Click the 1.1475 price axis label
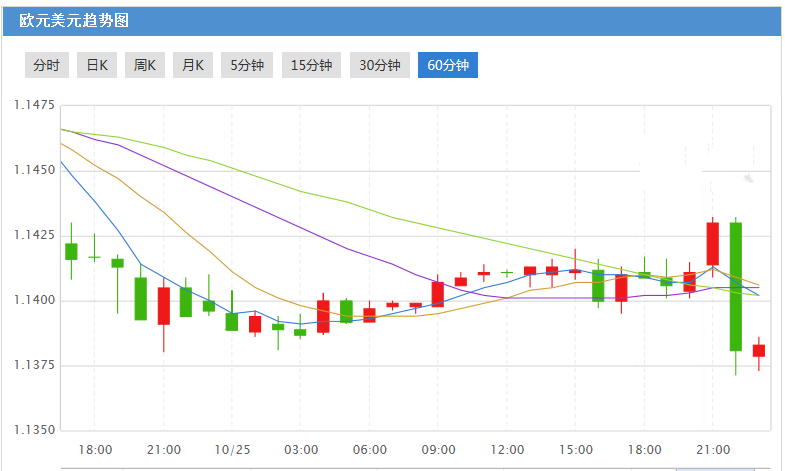785x471 pixels. 32,104
